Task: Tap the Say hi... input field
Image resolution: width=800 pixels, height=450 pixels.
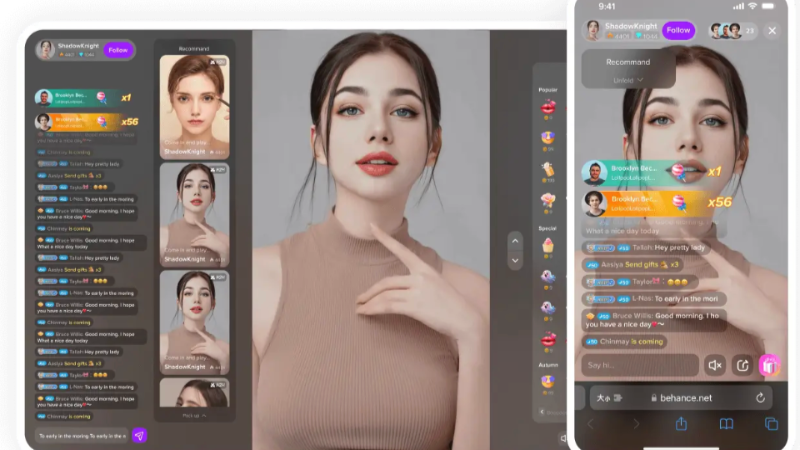Action: [x=640, y=365]
